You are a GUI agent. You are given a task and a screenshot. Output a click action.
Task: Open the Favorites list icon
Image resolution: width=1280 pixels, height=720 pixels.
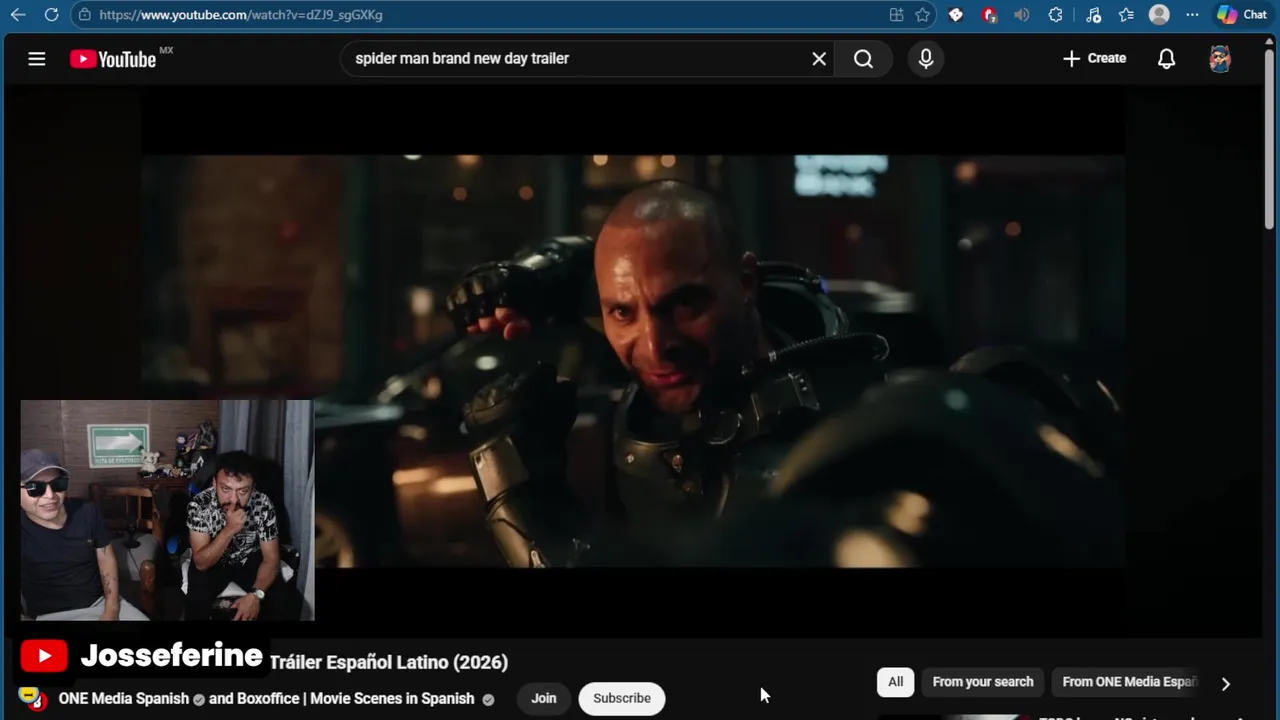point(1126,15)
